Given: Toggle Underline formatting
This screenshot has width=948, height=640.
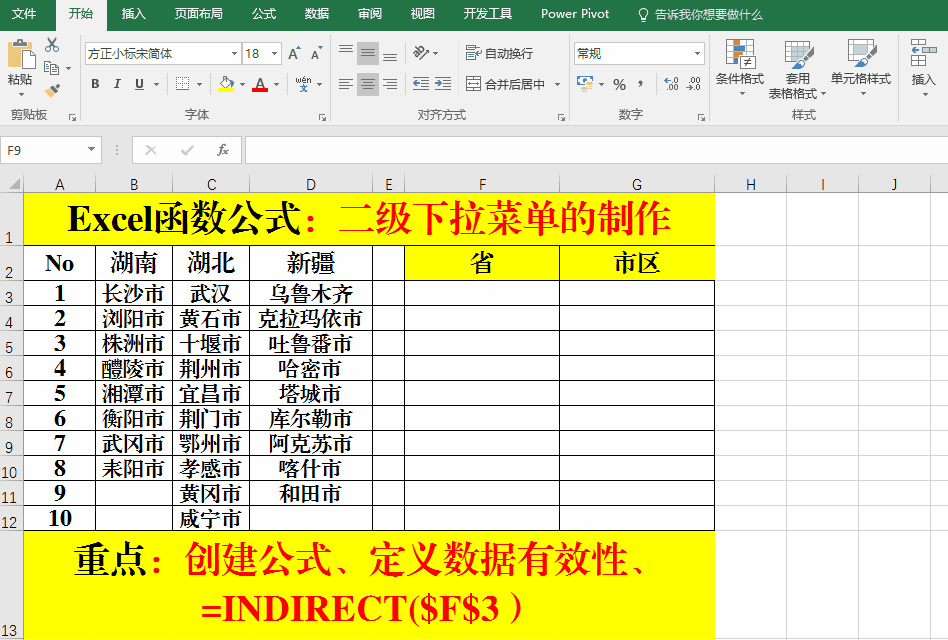Looking at the screenshot, I should [139, 84].
